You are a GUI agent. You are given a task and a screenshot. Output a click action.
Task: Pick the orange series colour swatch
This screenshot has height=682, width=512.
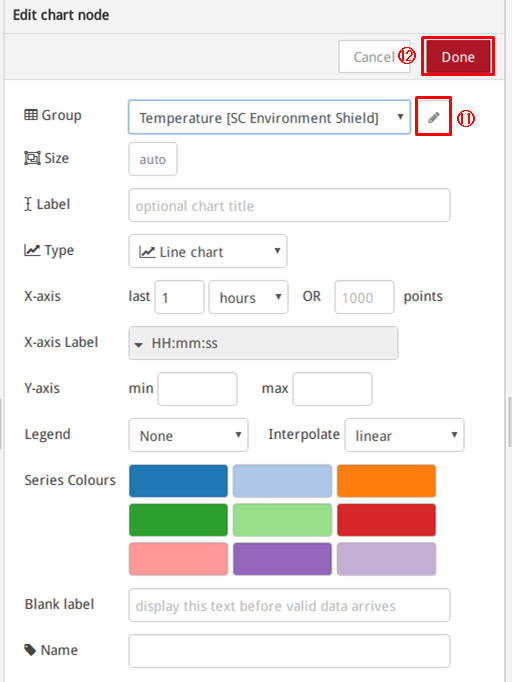tap(386, 481)
